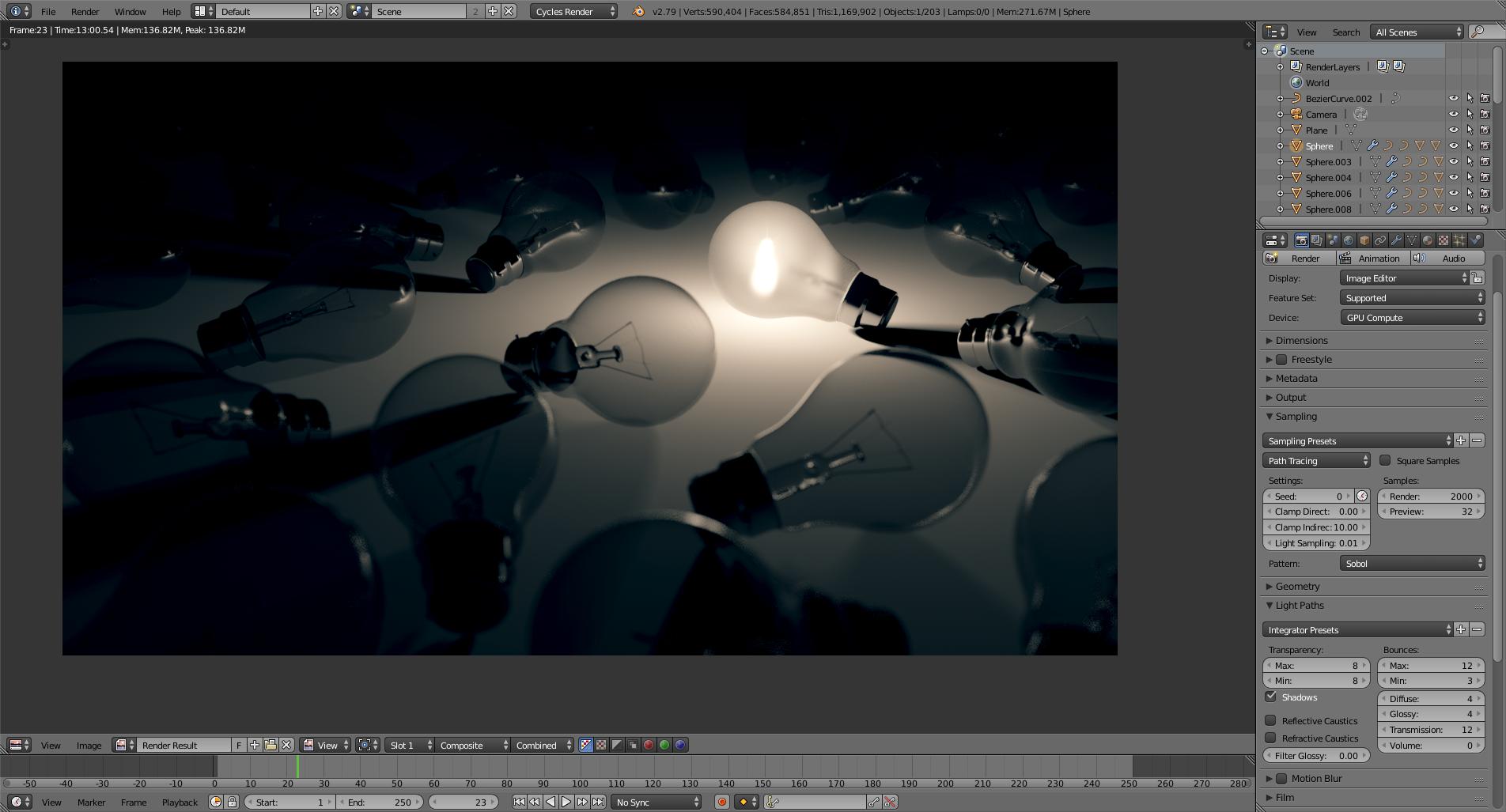Enable Square Samples checkbox
This screenshot has width=1506, height=812.
click(x=1385, y=460)
